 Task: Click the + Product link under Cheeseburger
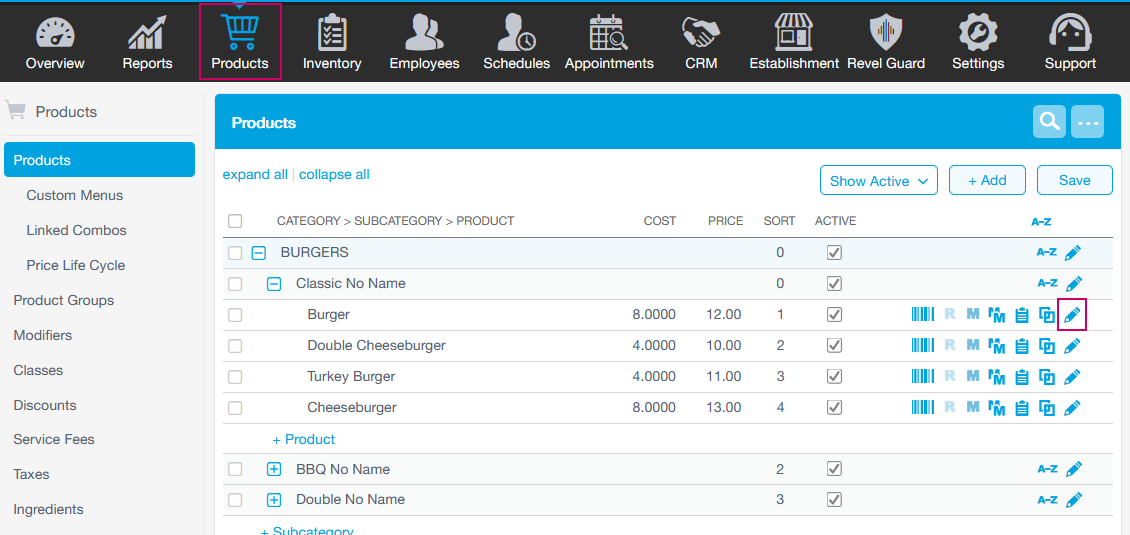click(x=304, y=439)
